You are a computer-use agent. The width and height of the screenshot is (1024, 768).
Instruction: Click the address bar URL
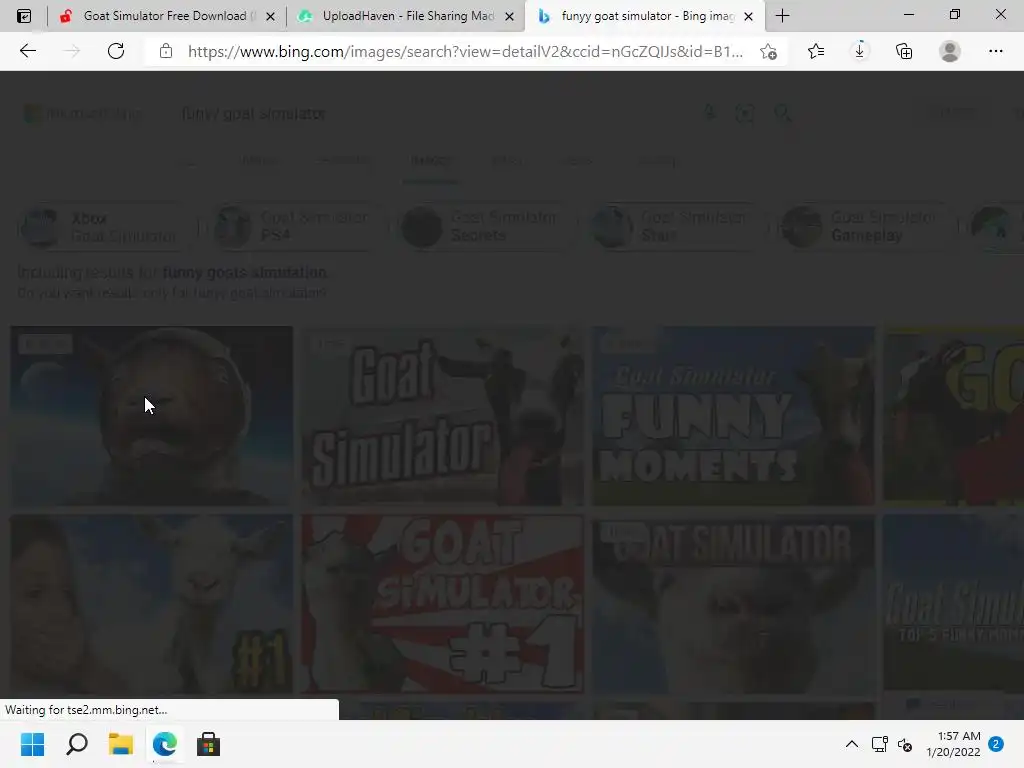point(465,52)
